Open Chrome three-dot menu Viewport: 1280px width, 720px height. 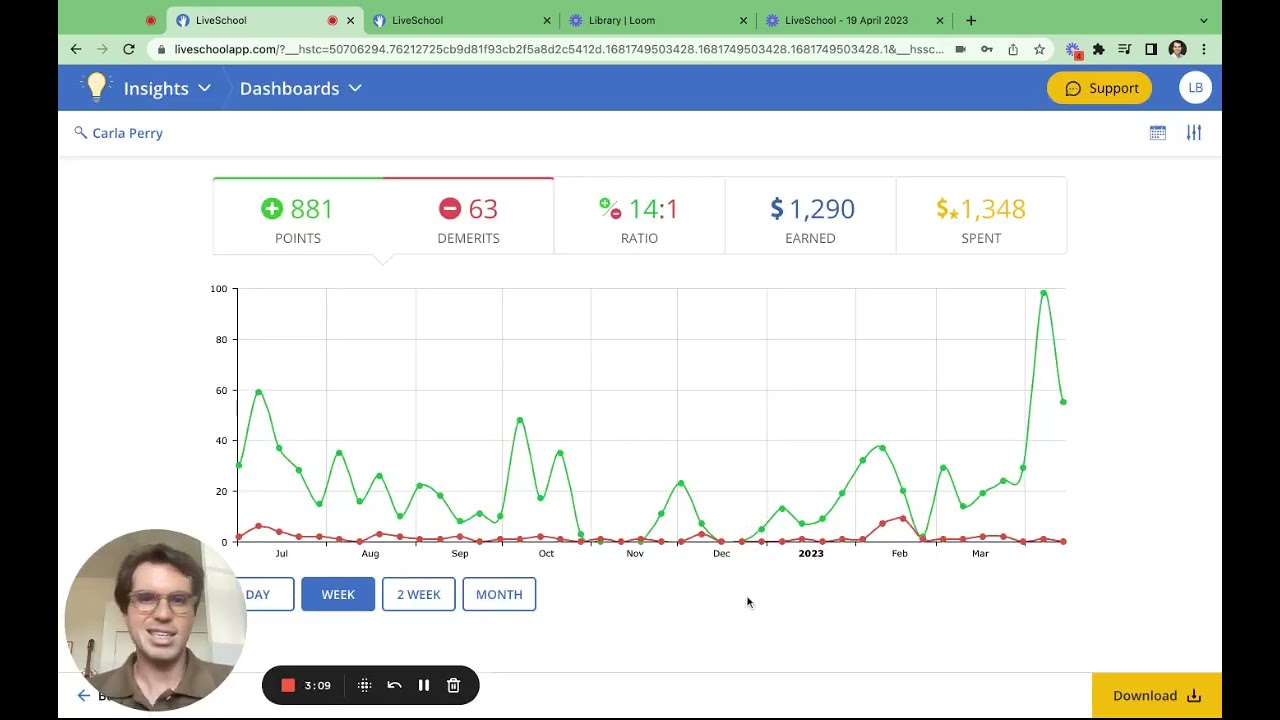(x=1204, y=49)
